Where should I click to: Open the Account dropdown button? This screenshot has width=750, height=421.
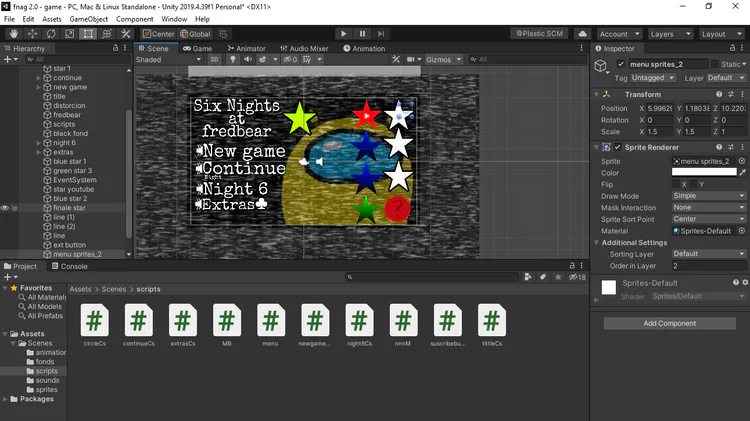pos(619,34)
